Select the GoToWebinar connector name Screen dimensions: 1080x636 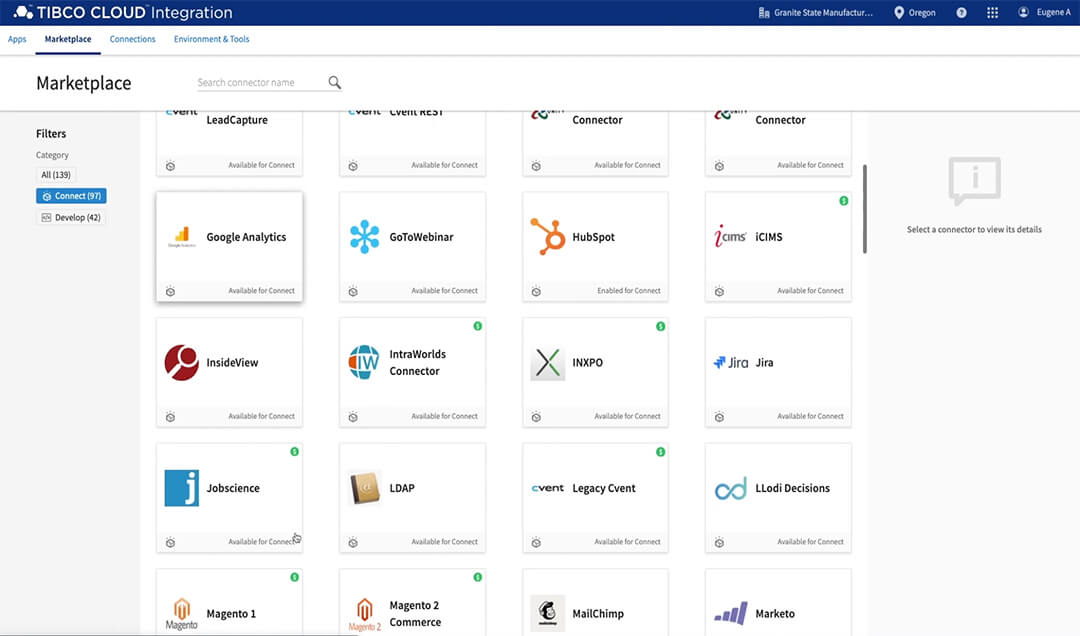(x=422, y=237)
